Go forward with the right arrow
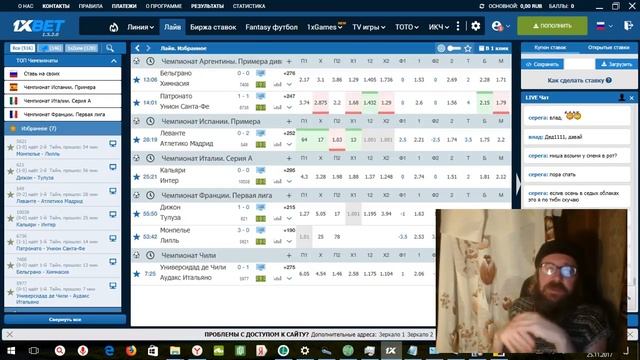The width and height of the screenshot is (640, 360). (x=148, y=48)
